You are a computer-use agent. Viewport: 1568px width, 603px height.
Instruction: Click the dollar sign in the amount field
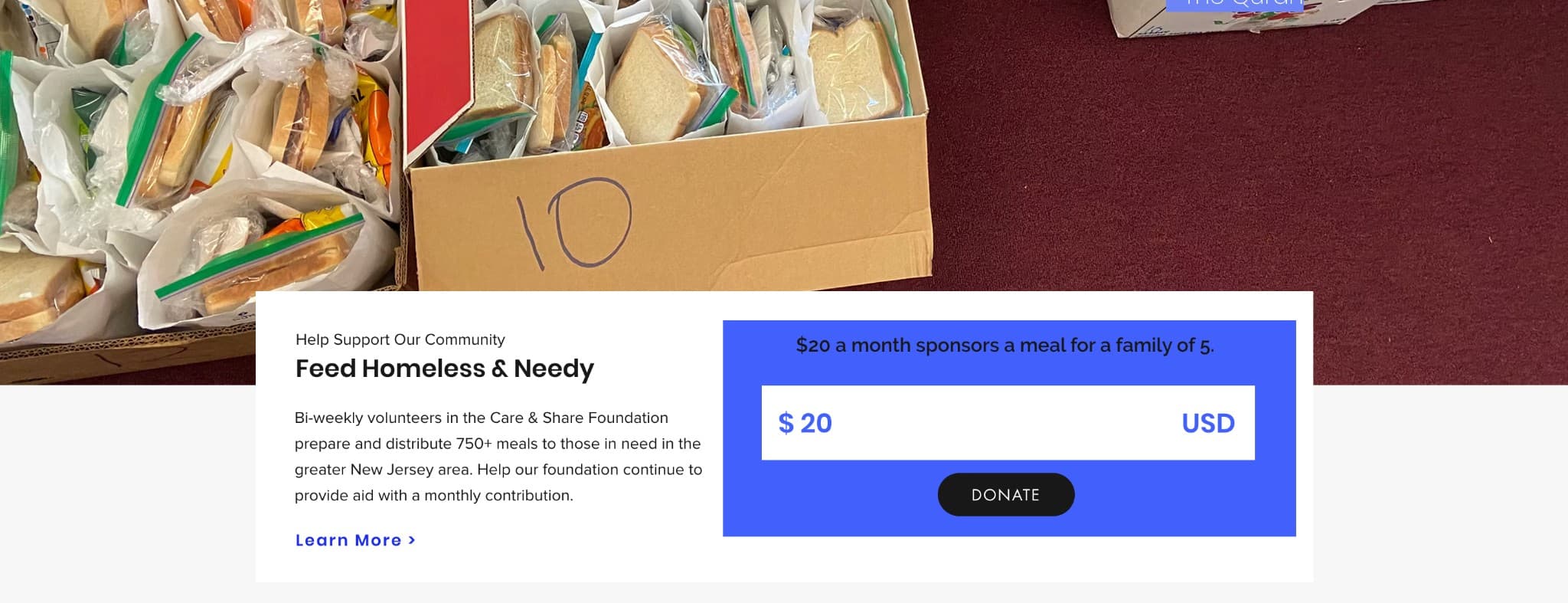[786, 424]
